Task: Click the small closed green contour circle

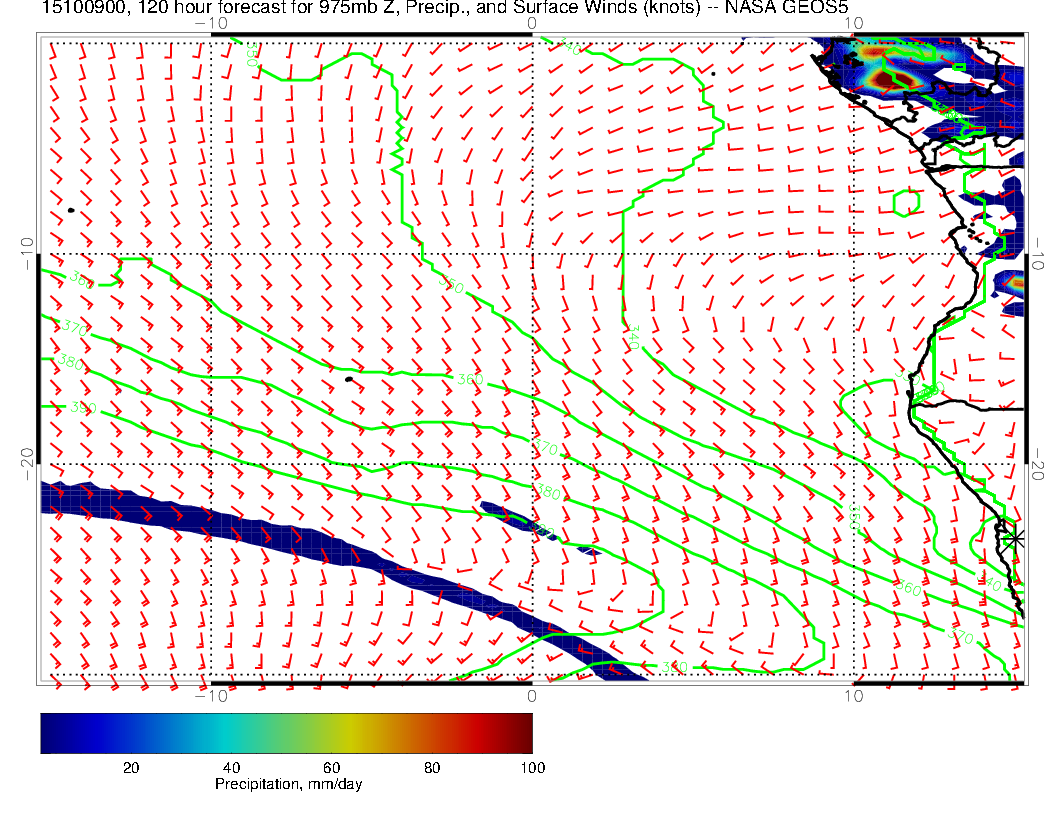Action: pyautogui.click(x=906, y=203)
